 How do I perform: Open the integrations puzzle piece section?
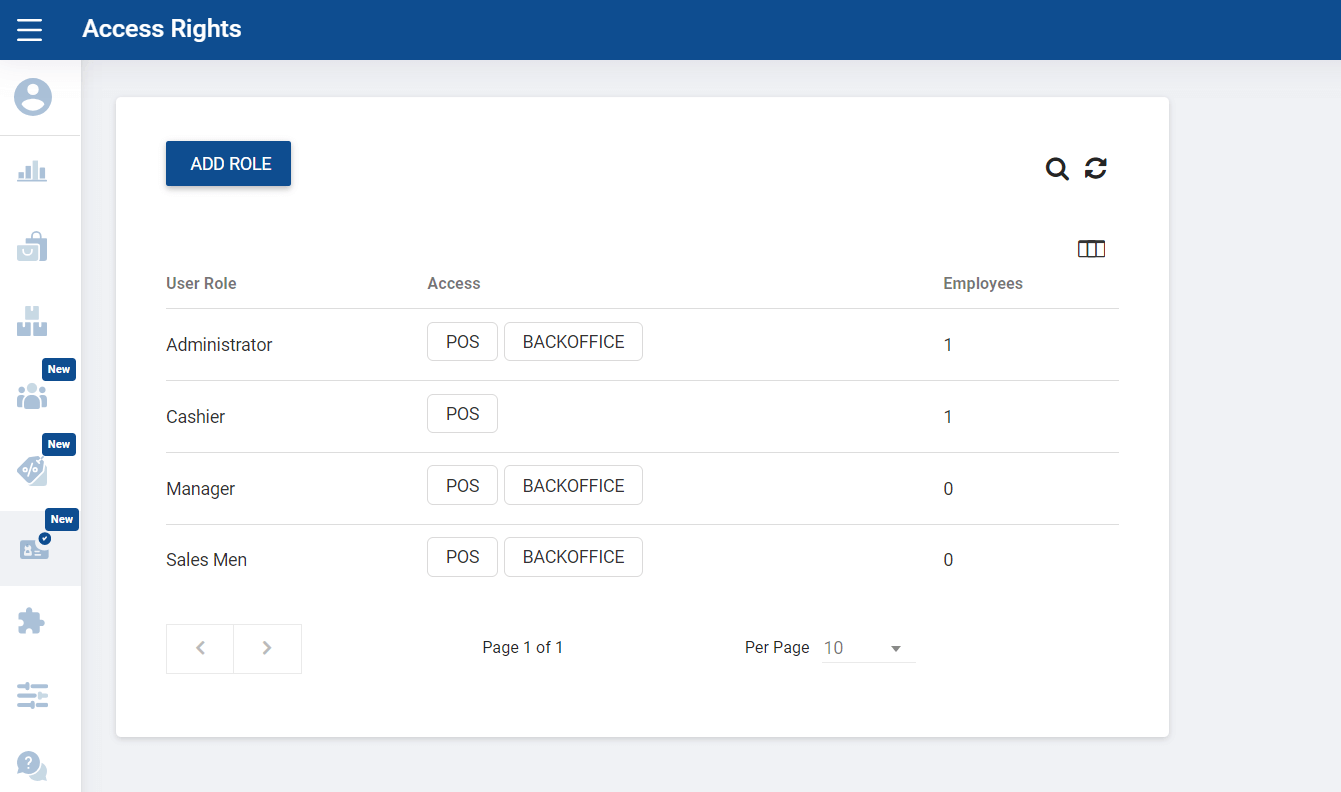tap(32, 621)
